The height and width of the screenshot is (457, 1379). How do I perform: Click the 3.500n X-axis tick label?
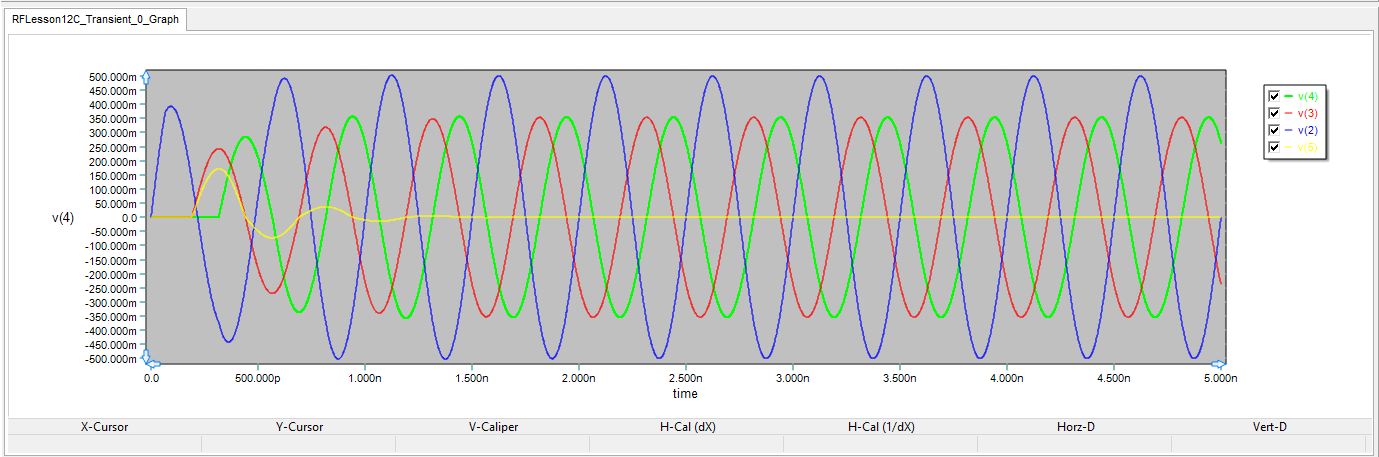point(899,379)
